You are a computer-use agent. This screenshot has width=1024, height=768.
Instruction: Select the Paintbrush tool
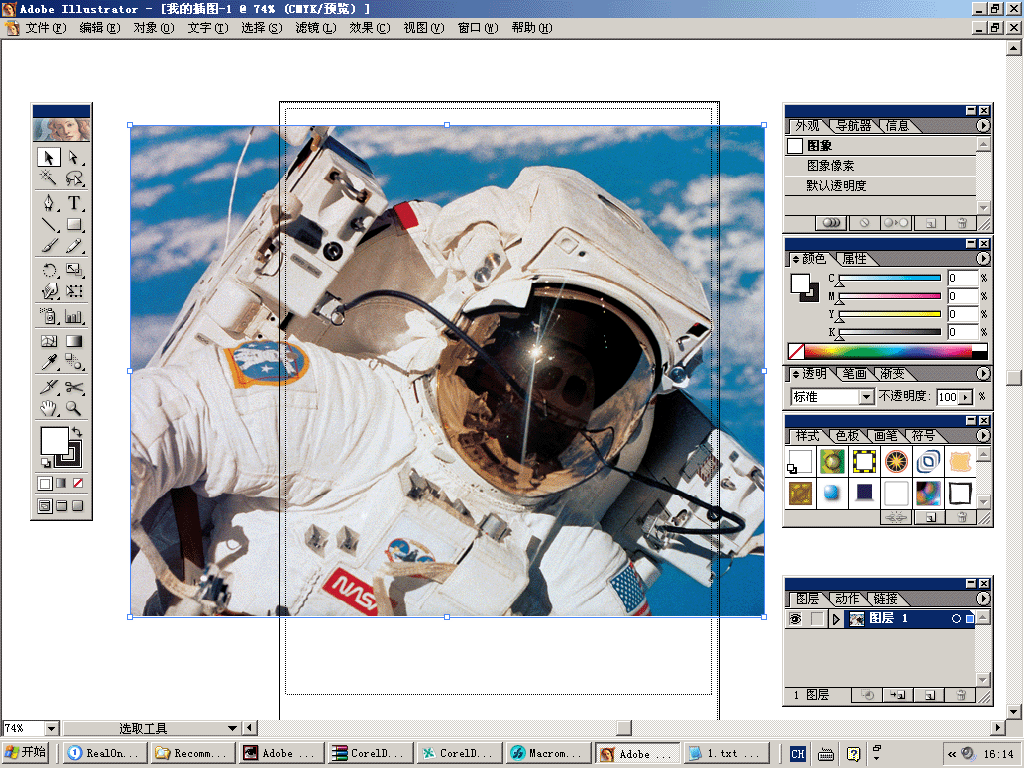tap(49, 246)
